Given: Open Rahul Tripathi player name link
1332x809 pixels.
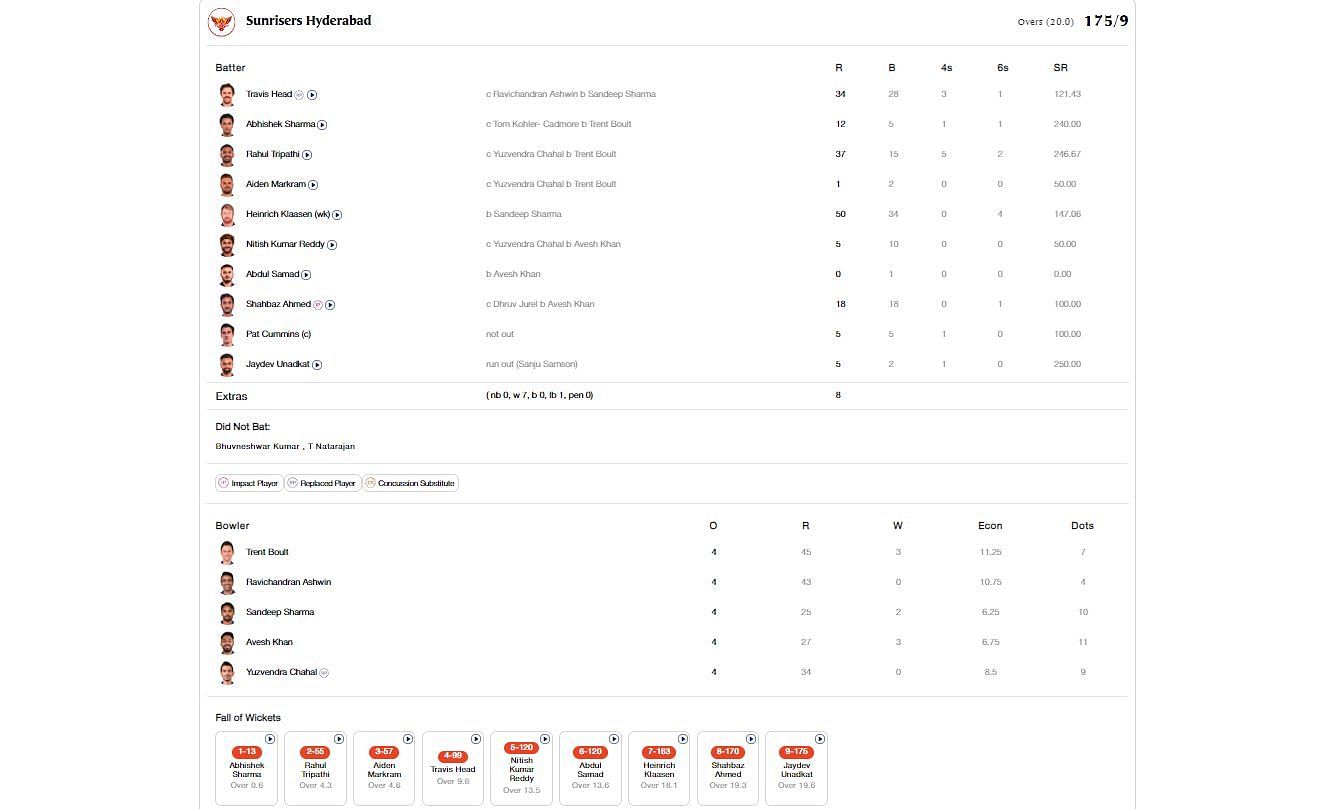Looking at the screenshot, I should (272, 154).
